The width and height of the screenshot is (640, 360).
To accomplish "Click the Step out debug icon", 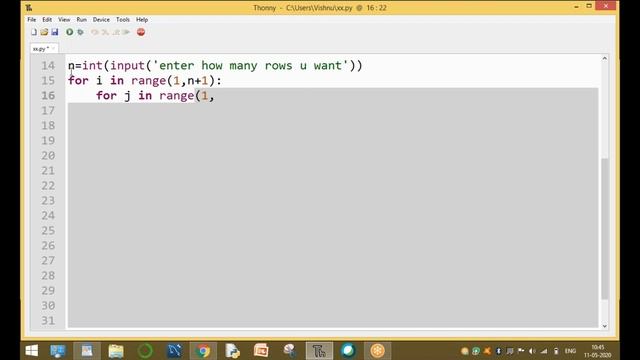I will (116, 32).
